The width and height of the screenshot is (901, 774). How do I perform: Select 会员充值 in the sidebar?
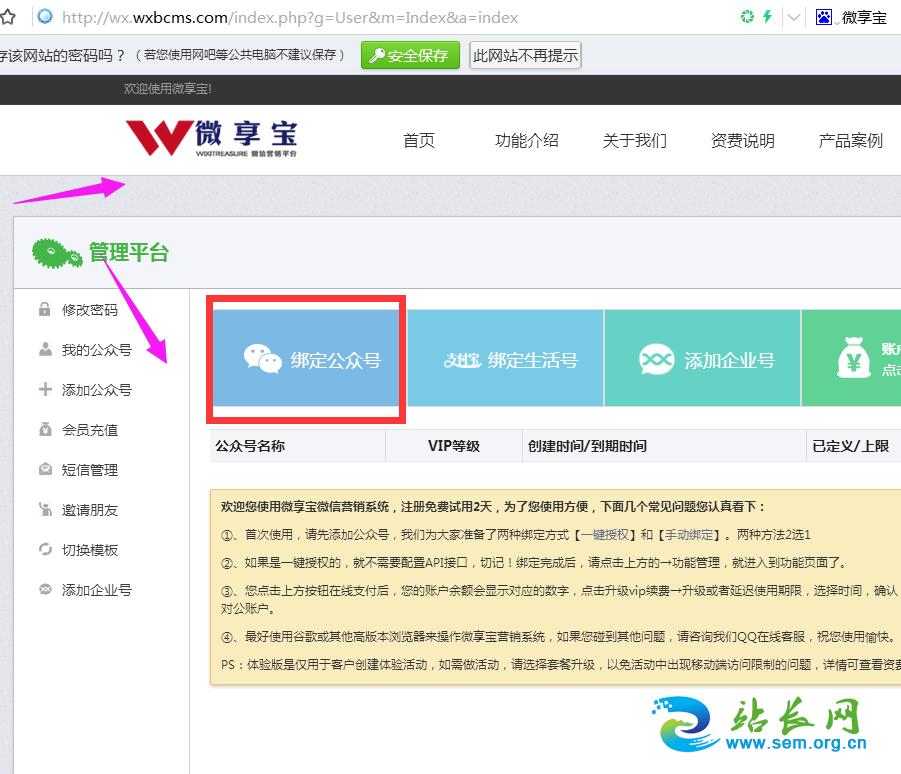click(90, 430)
